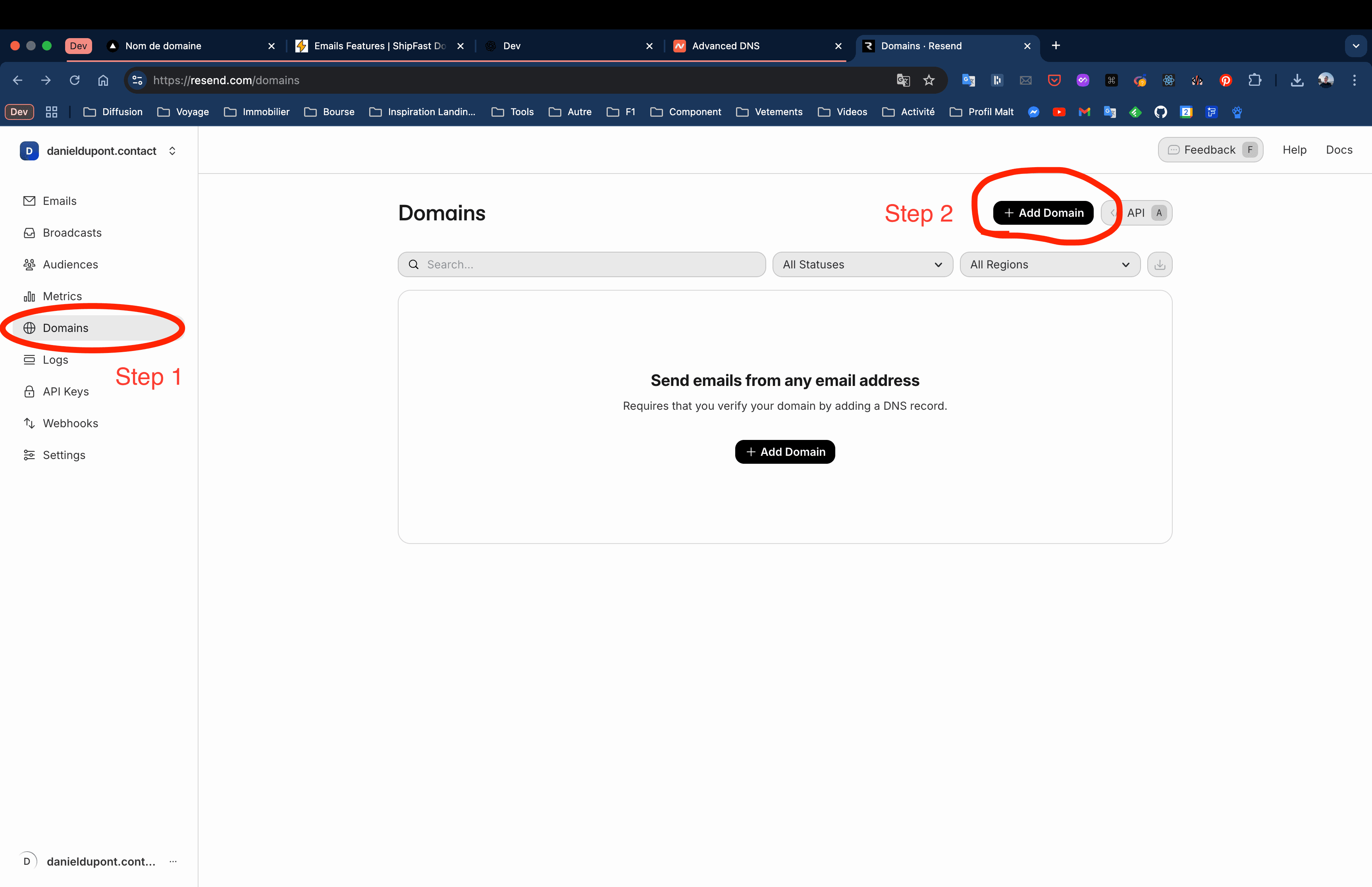This screenshot has width=1372, height=887.
Task: Open the Webhooks section
Action: 70,423
